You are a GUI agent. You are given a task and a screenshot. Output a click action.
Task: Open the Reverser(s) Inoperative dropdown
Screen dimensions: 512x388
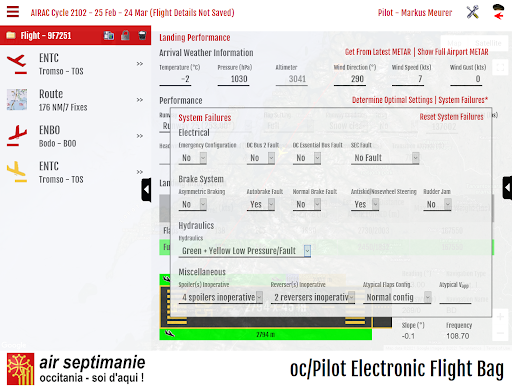point(313,297)
